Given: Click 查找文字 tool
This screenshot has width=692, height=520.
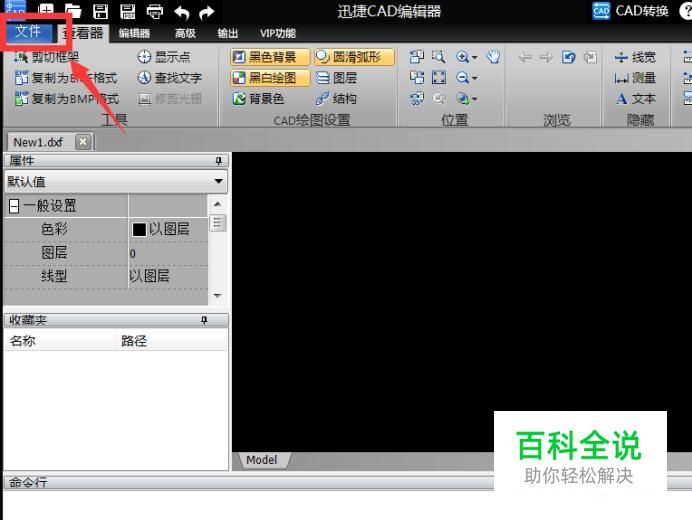Looking at the screenshot, I should pos(169,78).
